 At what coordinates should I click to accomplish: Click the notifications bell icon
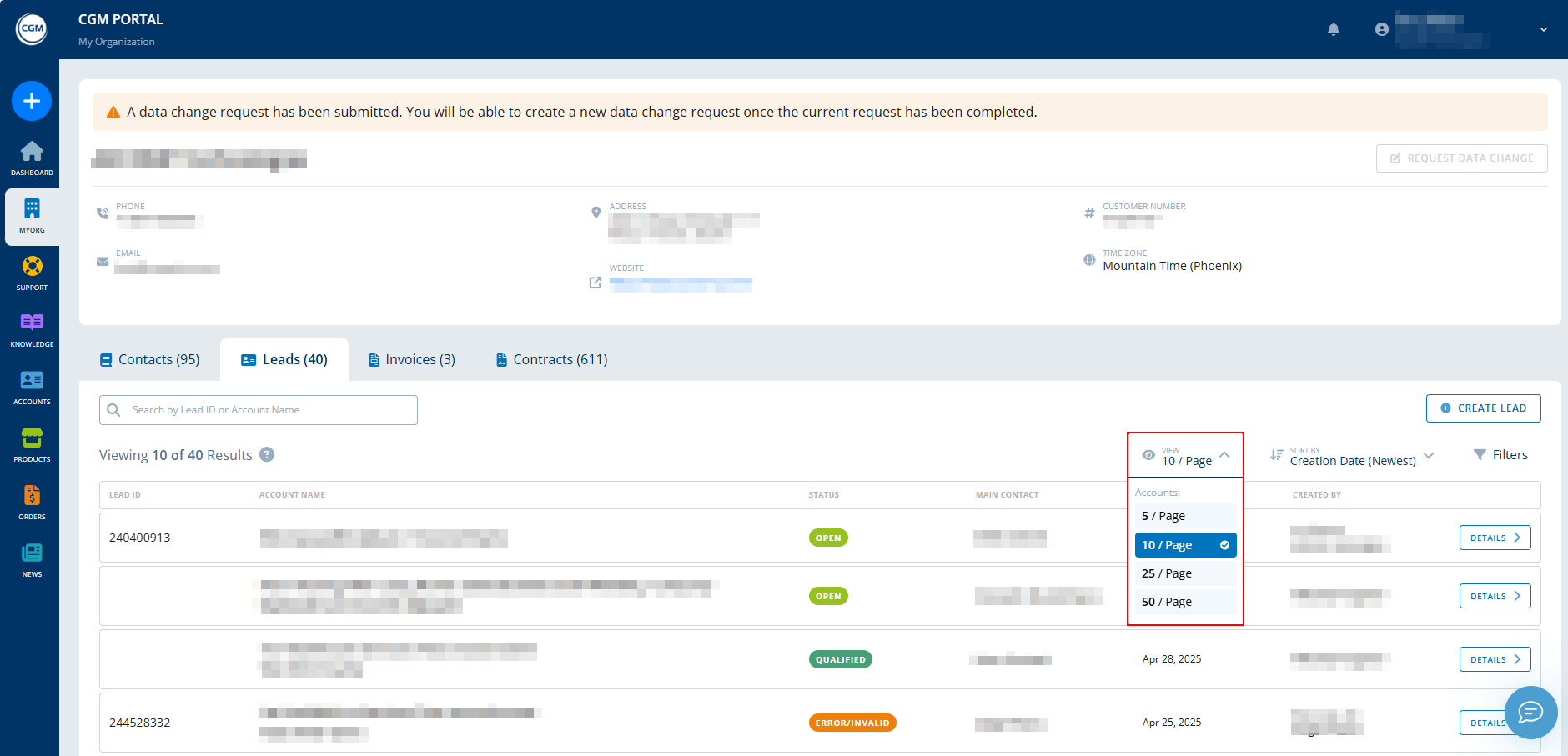point(1334,29)
